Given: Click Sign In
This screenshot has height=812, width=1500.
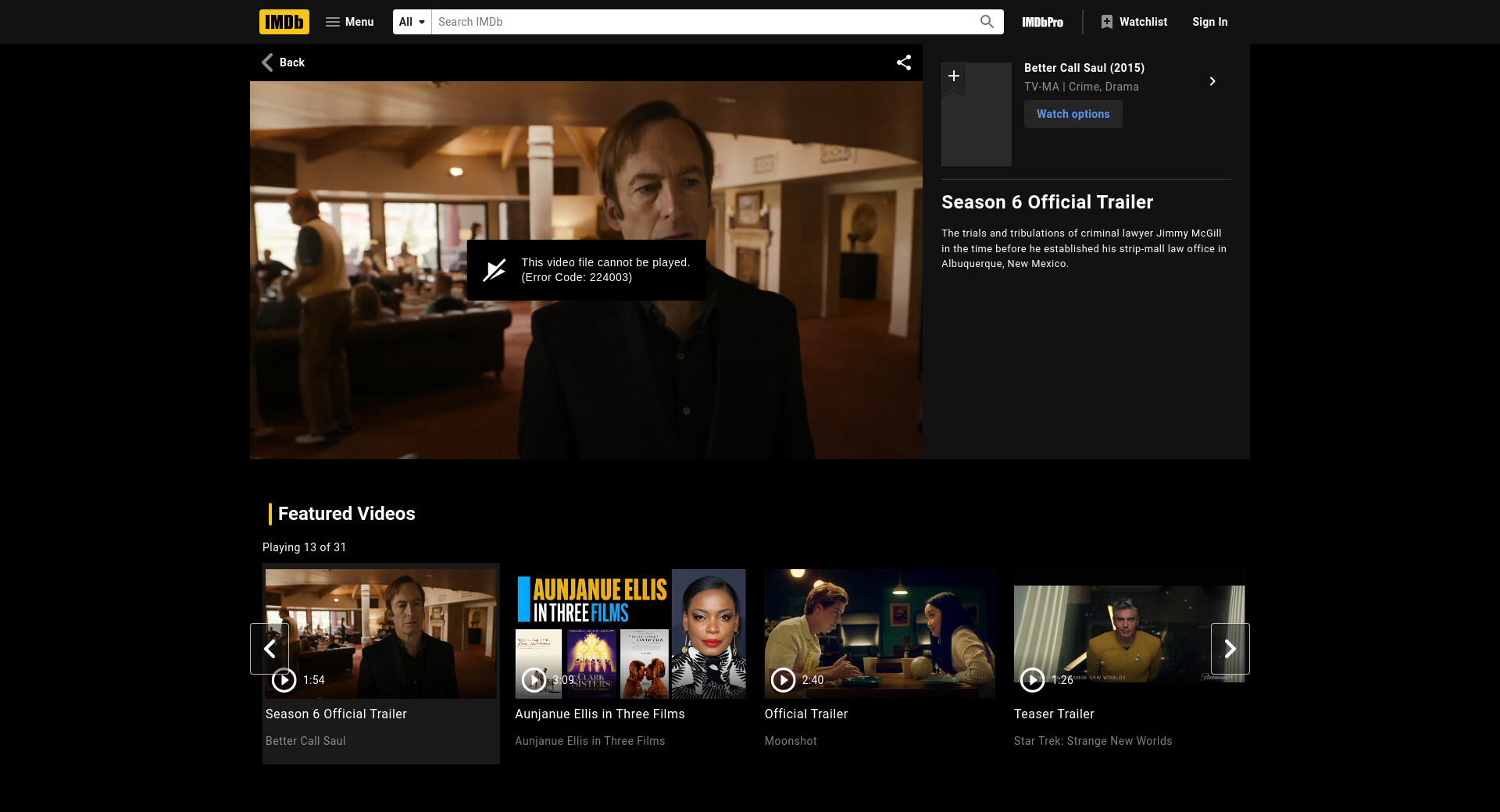Looking at the screenshot, I should [x=1209, y=22].
